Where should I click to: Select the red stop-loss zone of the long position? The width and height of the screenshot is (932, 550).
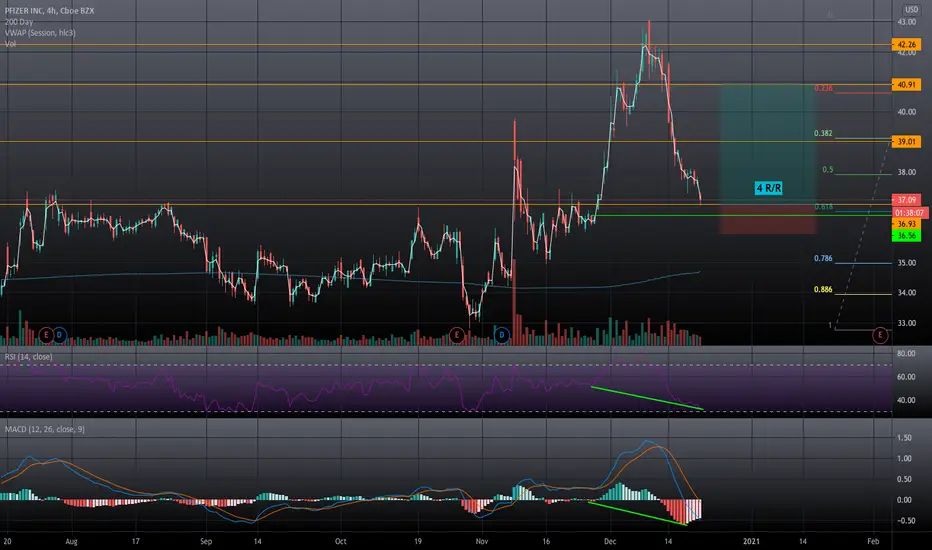pyautogui.click(x=768, y=219)
